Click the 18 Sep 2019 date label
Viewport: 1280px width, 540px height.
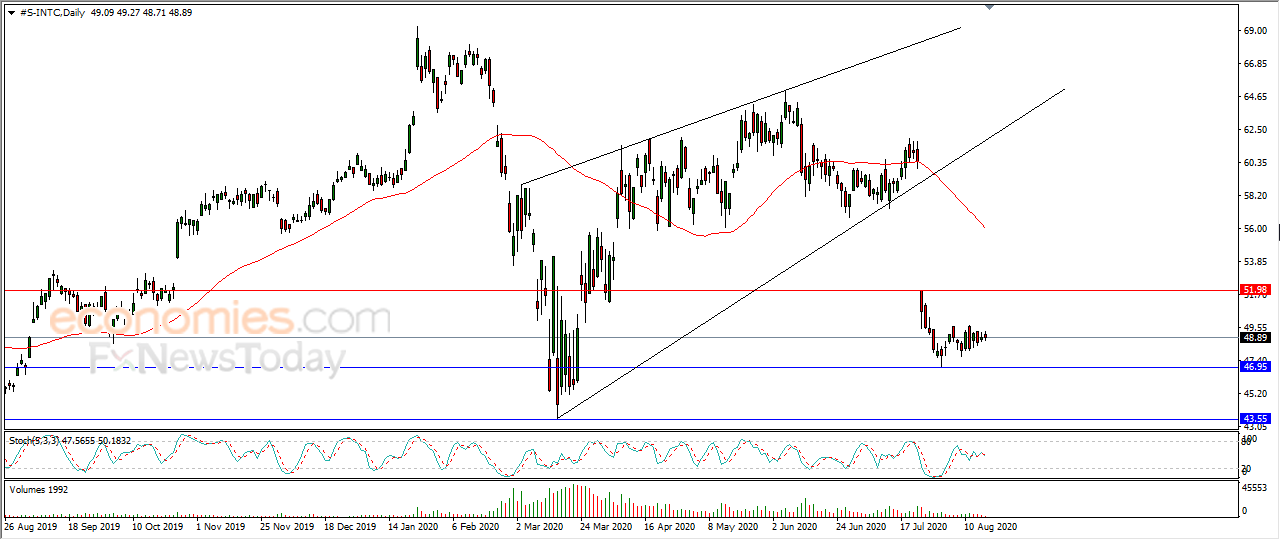pyautogui.click(x=92, y=526)
